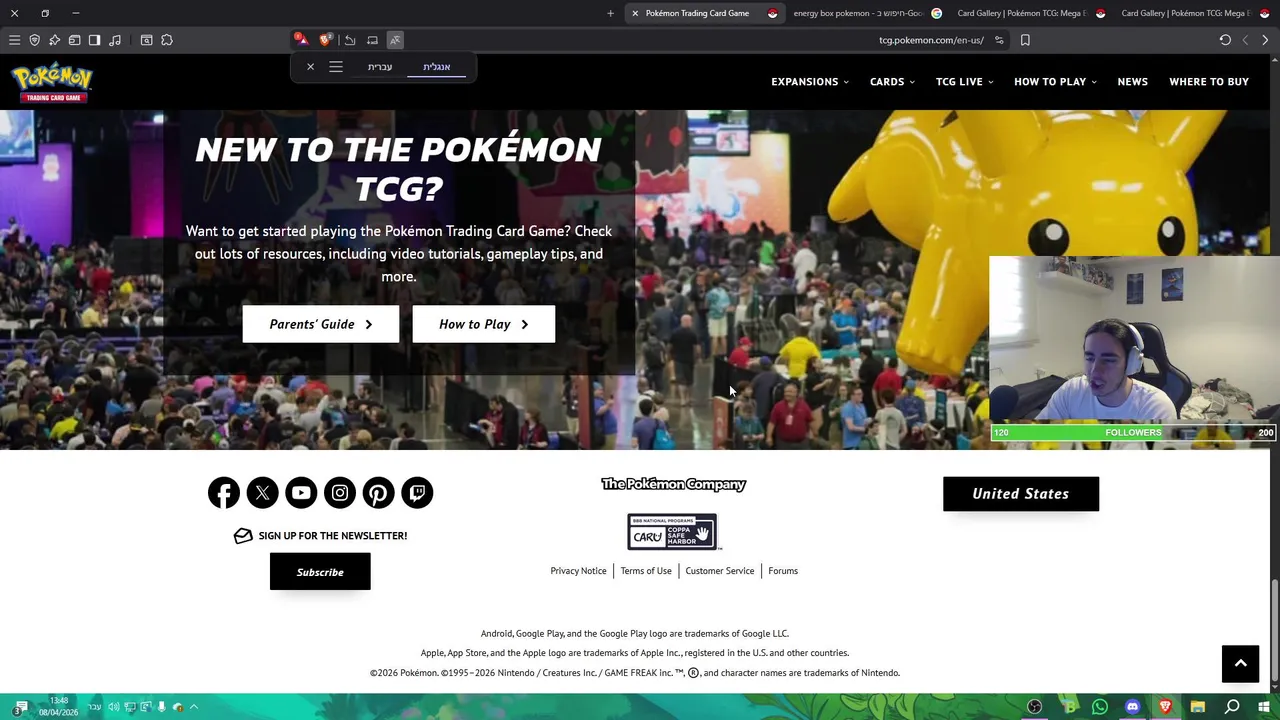Open site settings icon in address bar
The image size is (1280, 720).
(x=999, y=40)
